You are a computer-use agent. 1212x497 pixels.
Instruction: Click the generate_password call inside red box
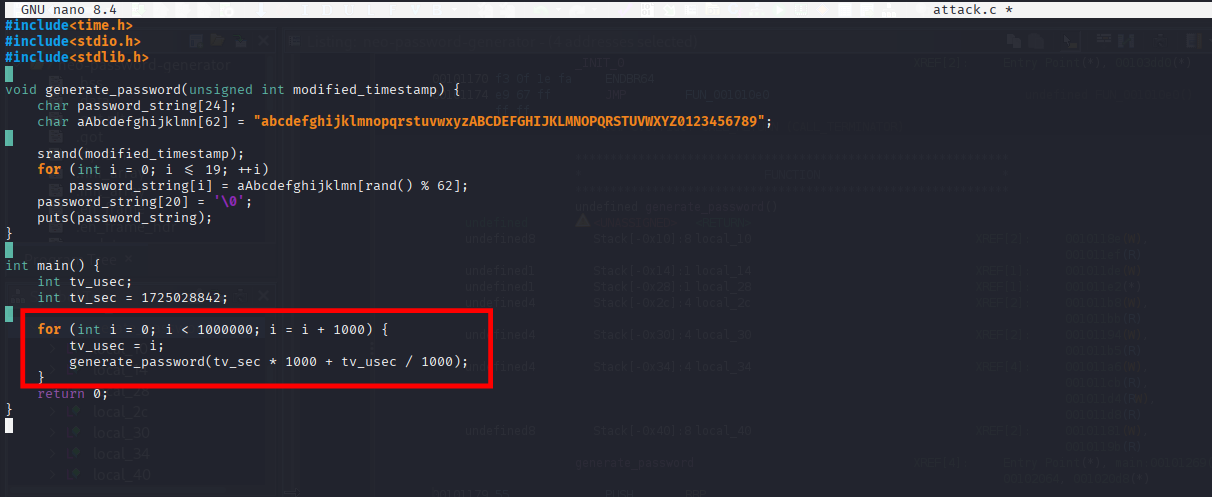pos(136,361)
